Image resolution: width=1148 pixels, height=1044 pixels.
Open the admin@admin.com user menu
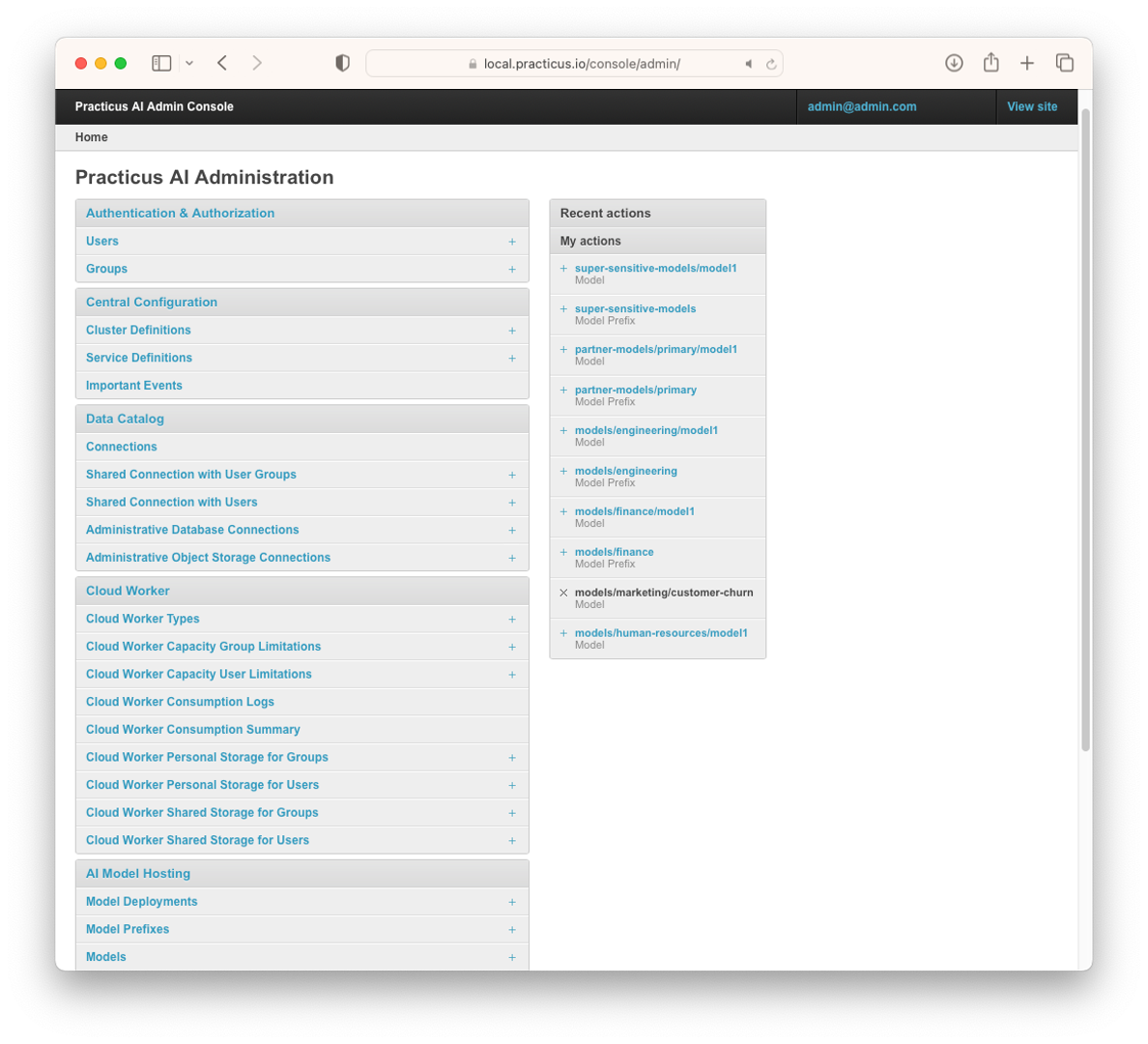coord(862,106)
